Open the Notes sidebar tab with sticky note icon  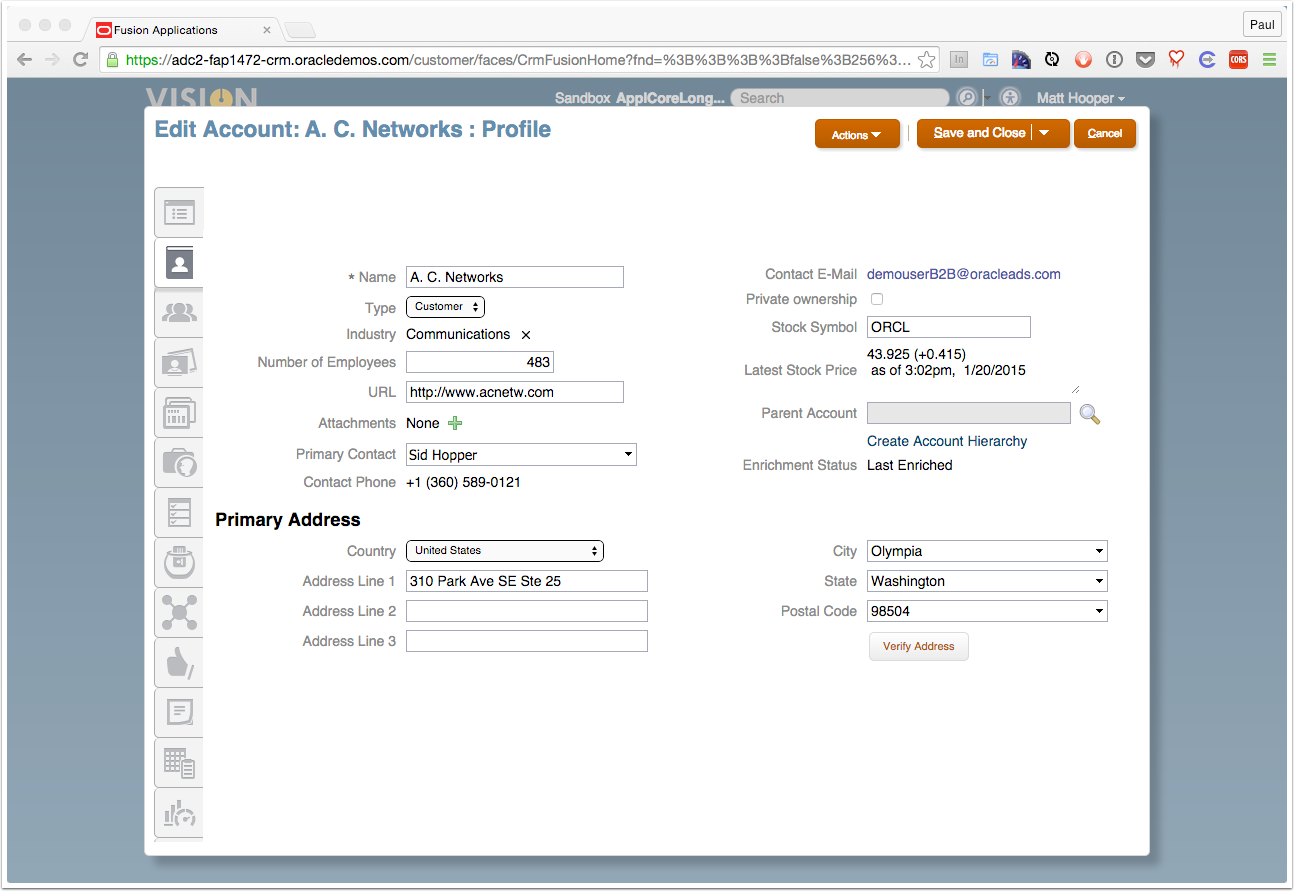pos(179,713)
